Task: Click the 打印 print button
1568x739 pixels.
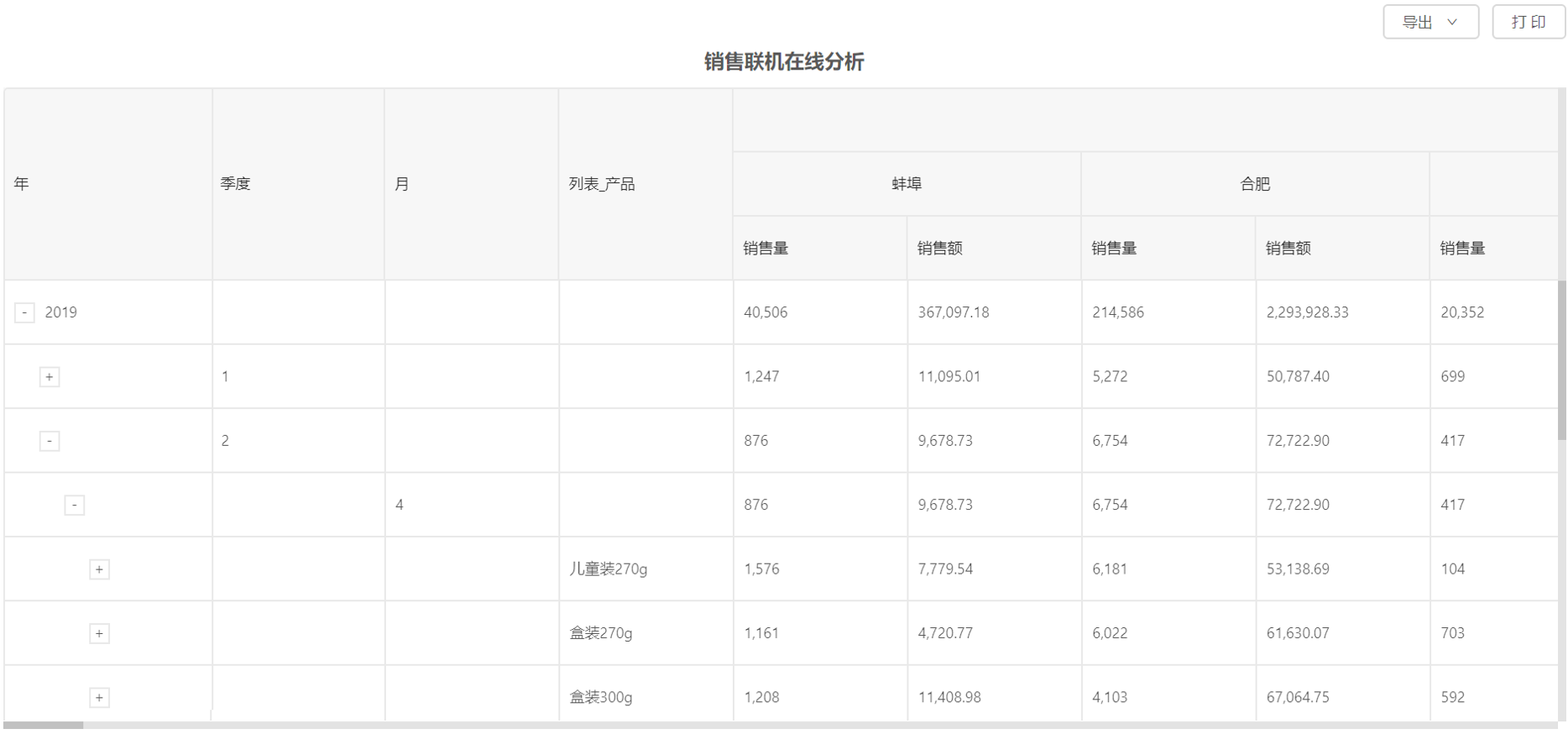Action: tap(1528, 22)
